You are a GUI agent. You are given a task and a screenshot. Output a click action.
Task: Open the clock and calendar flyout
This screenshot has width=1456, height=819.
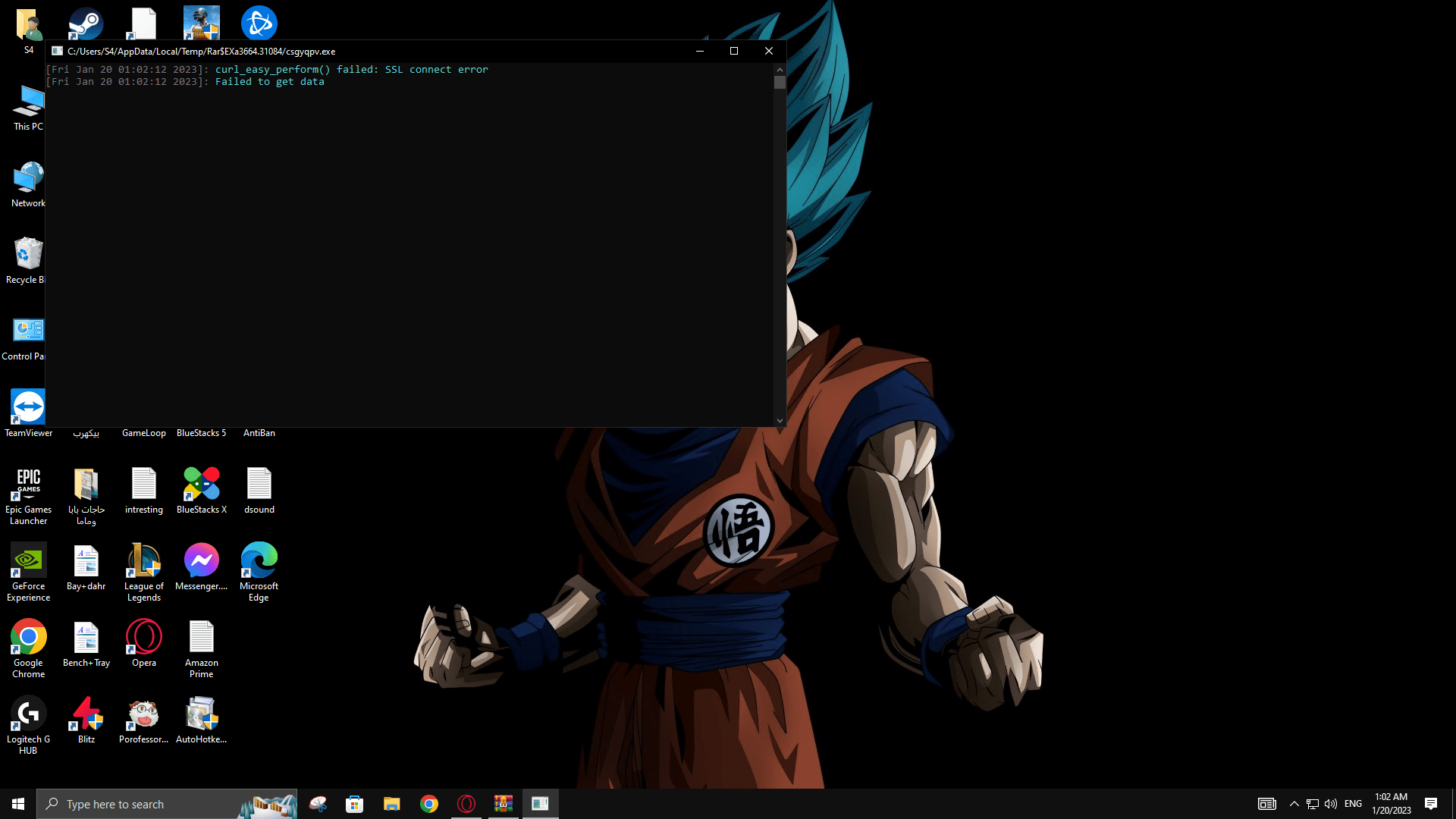(x=1392, y=804)
